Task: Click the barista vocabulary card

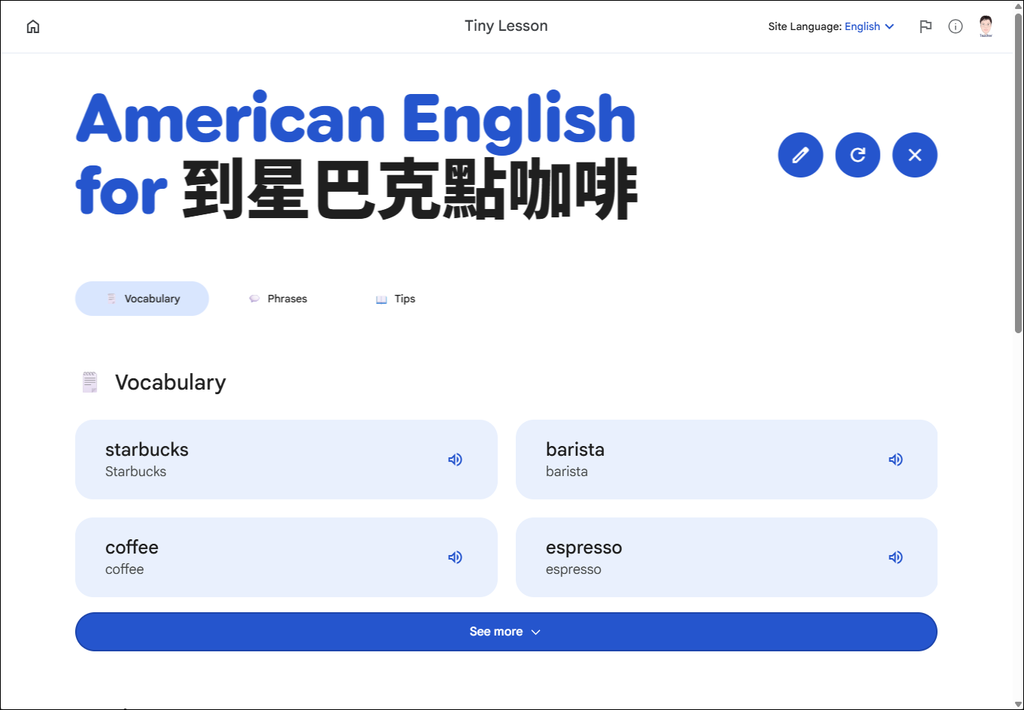Action: 727,460
